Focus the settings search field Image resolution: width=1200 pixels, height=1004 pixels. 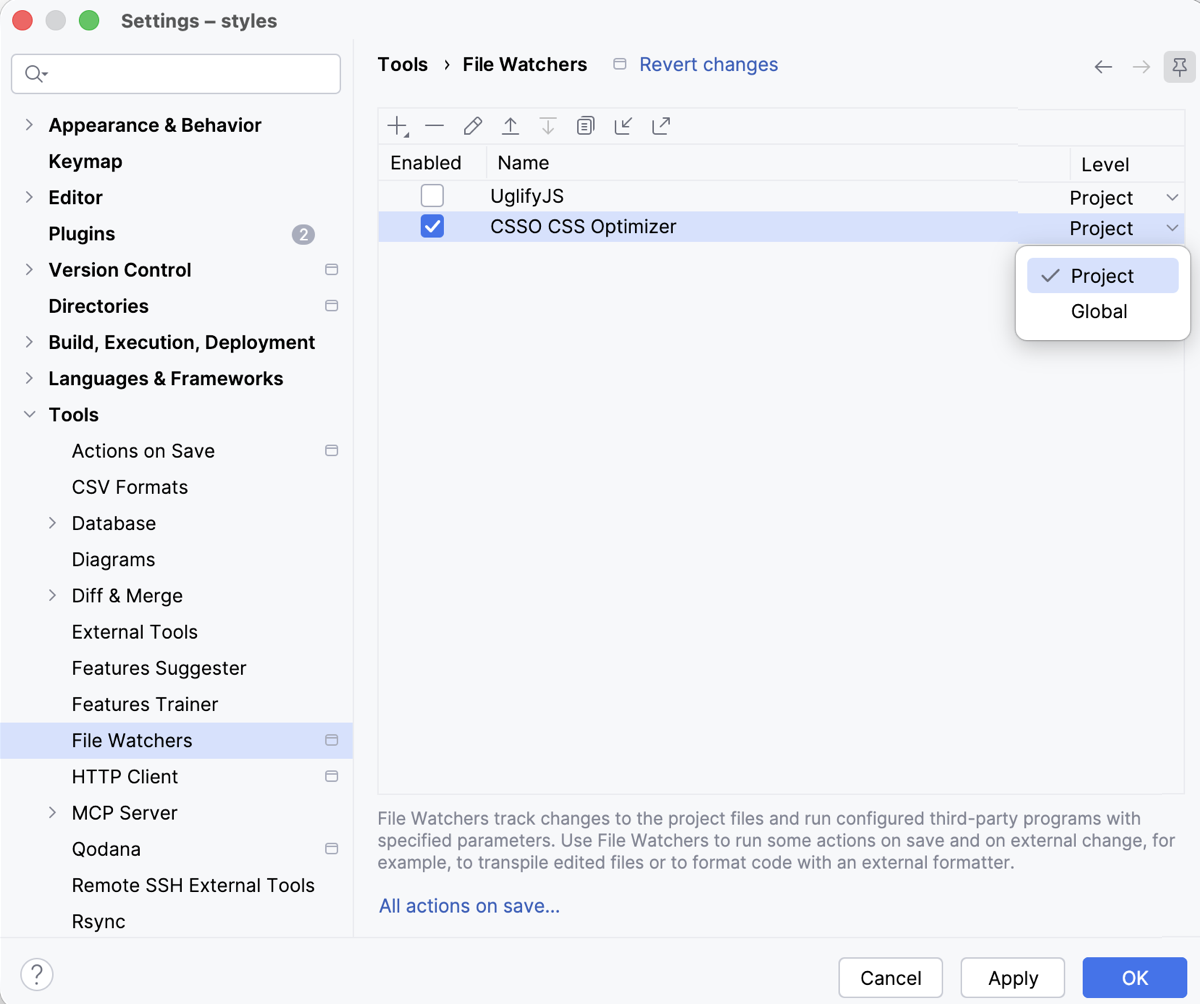(x=176, y=74)
